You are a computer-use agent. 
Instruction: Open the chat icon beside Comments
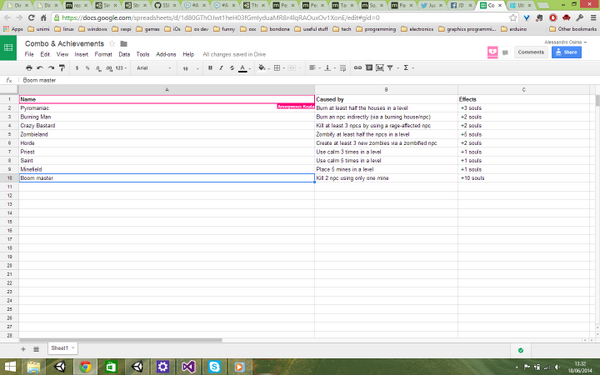pyautogui.click(x=505, y=52)
